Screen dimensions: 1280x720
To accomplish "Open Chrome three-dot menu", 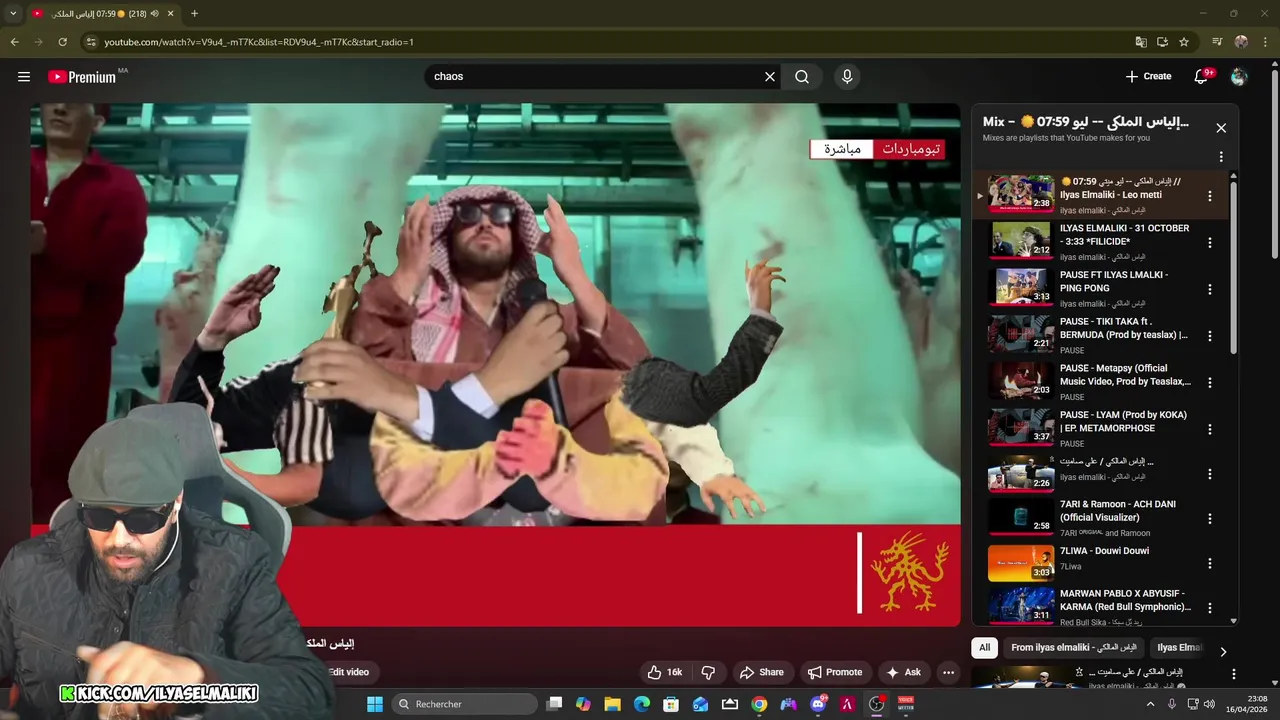I will point(1265,42).
